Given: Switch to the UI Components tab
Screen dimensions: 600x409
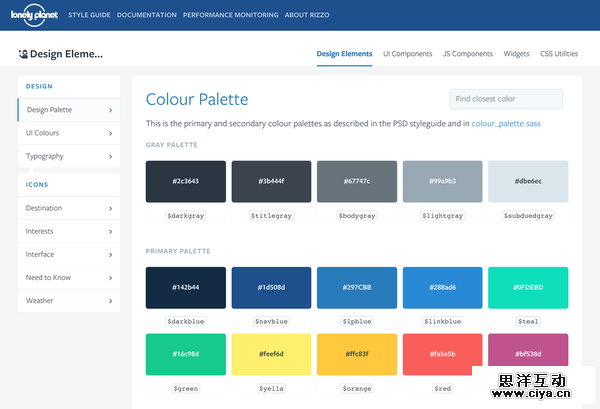Looking at the screenshot, I should pyautogui.click(x=407, y=54).
